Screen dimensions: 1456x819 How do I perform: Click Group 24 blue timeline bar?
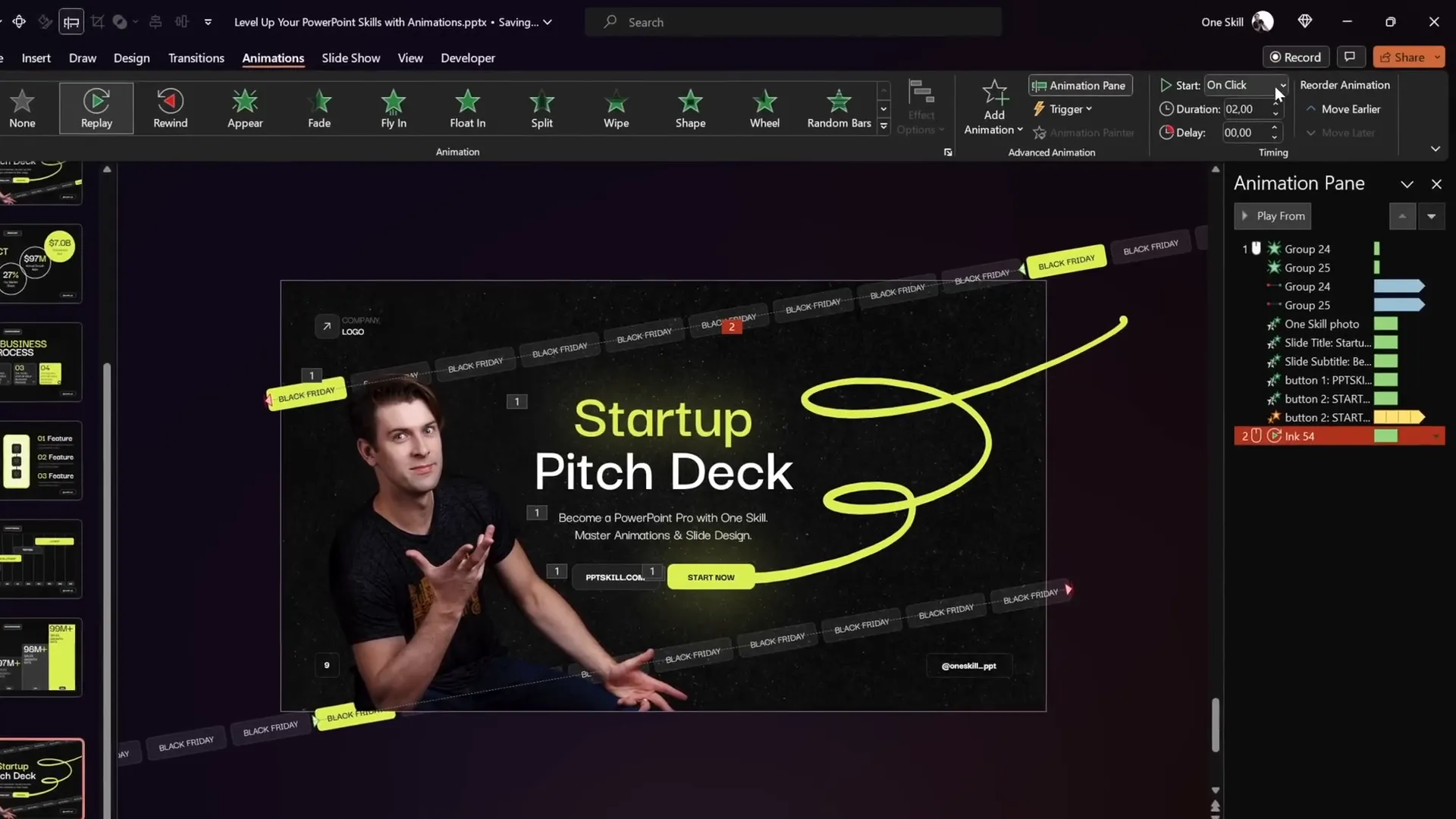tap(1398, 287)
